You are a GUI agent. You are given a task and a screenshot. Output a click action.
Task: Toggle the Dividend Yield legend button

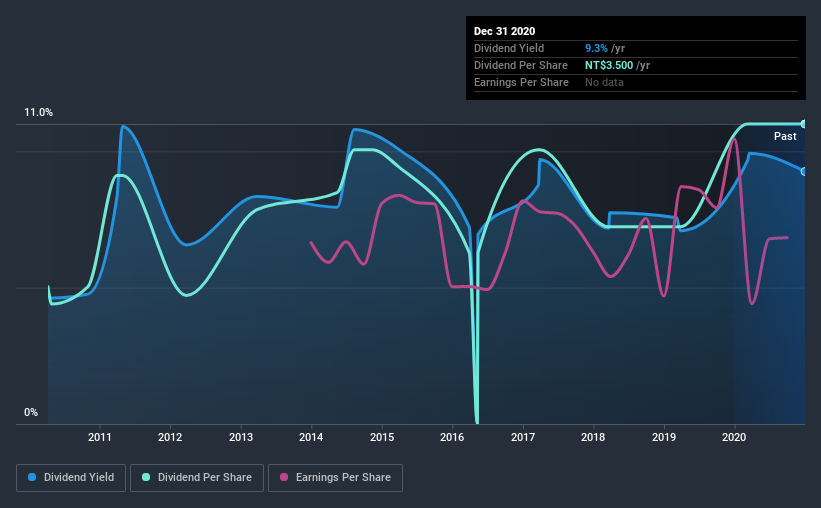tap(71, 478)
